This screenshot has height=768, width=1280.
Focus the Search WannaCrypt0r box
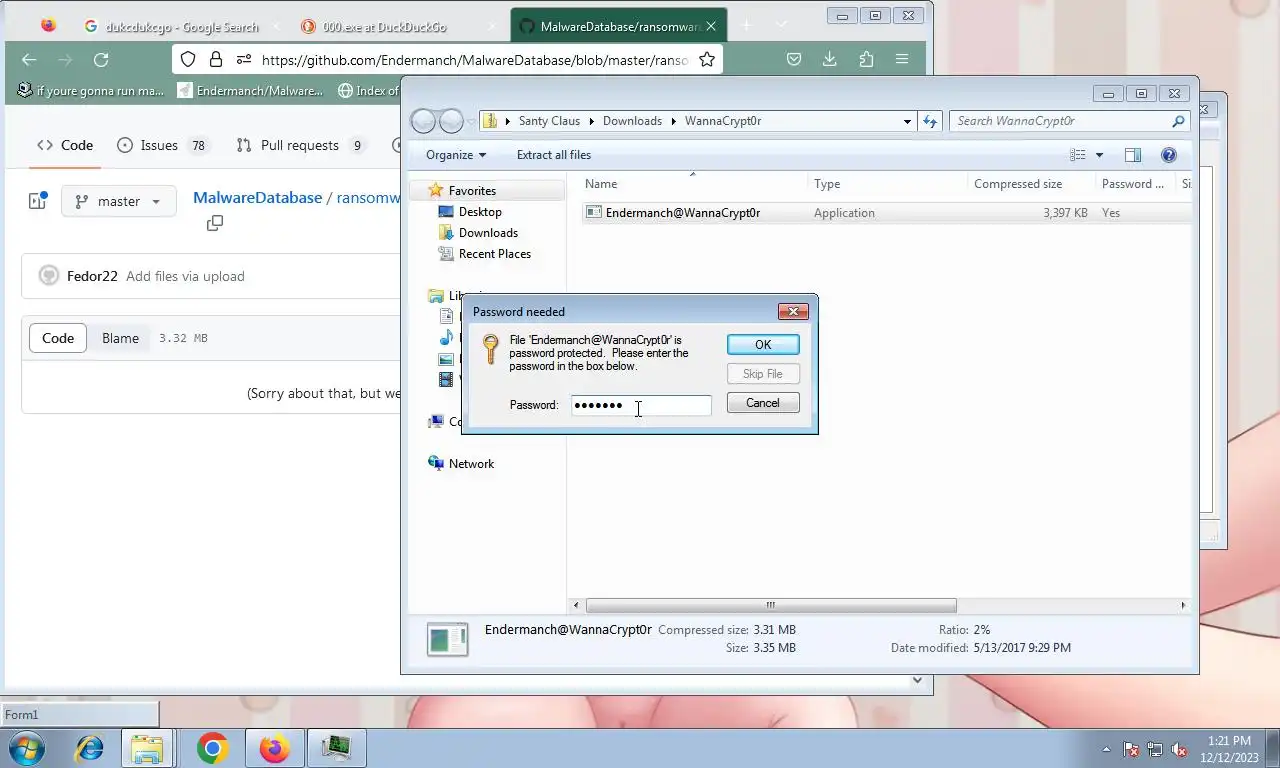(x=1060, y=121)
